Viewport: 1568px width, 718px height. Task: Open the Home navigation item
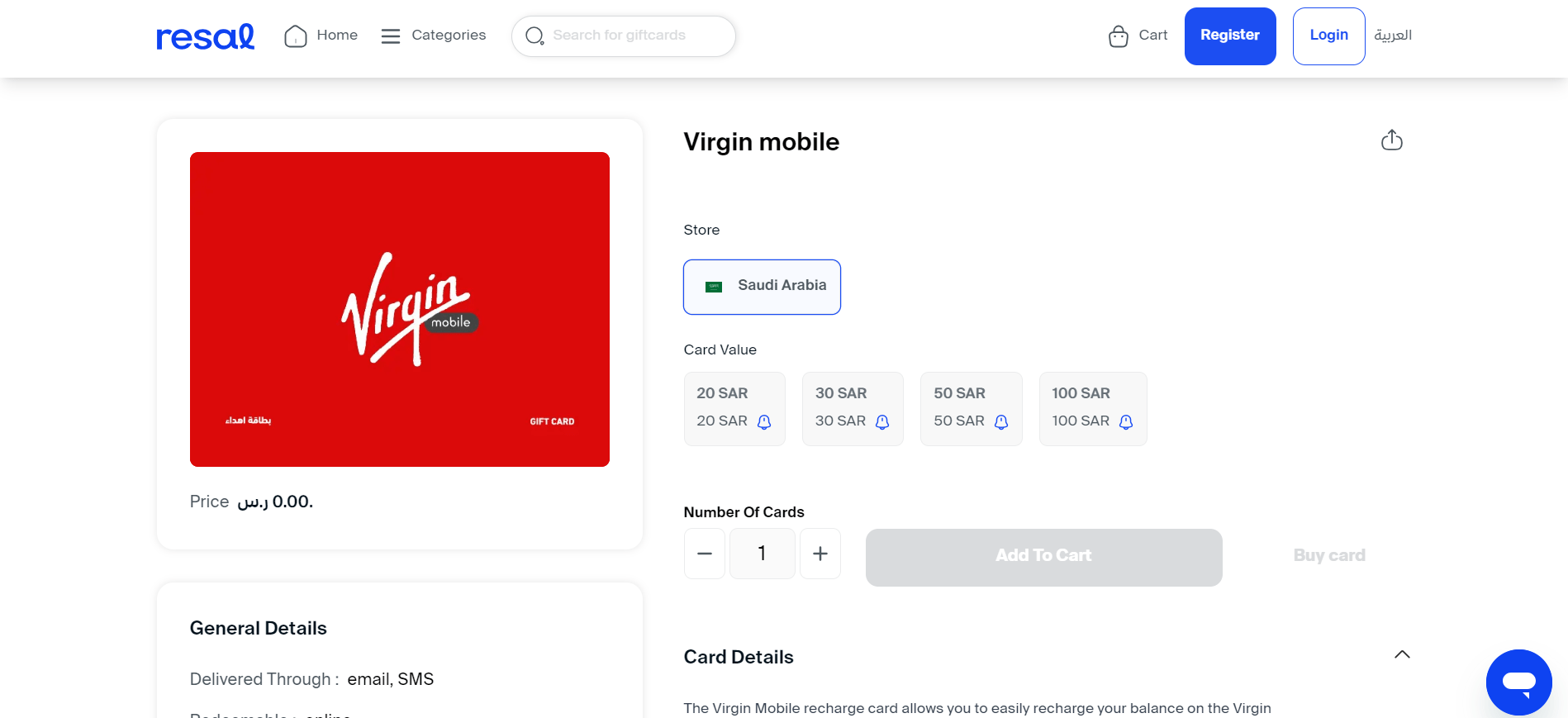click(x=336, y=35)
